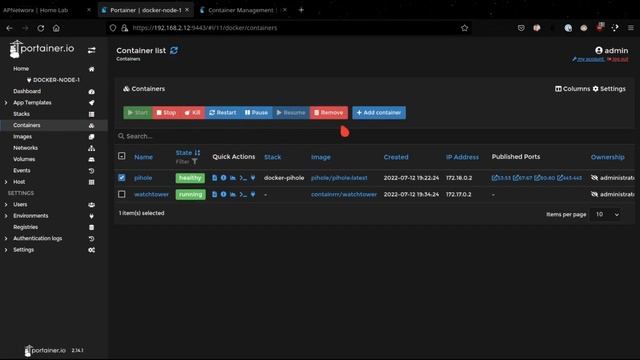640x360 pixels.
Task: Click the Kill button
Action: click(x=192, y=113)
